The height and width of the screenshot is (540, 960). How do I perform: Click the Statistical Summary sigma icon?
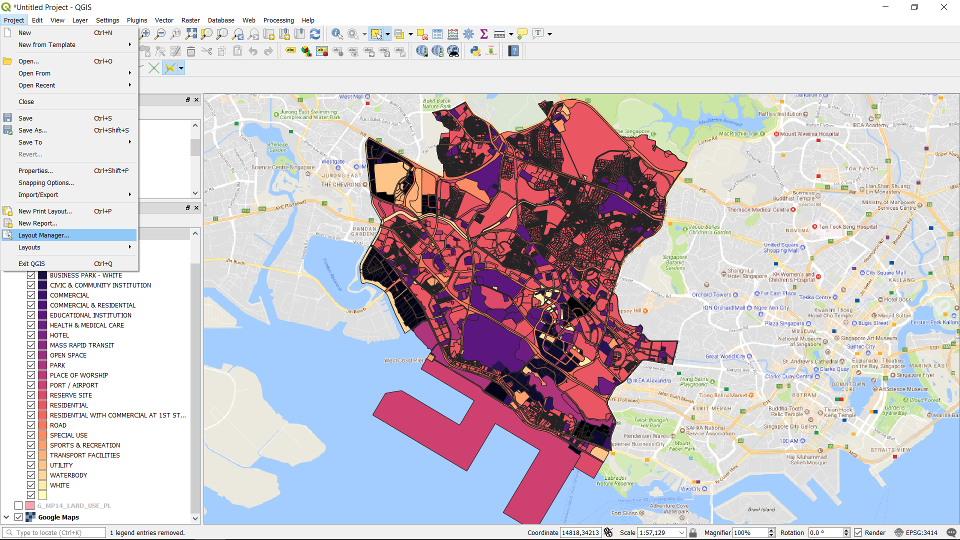484,33
